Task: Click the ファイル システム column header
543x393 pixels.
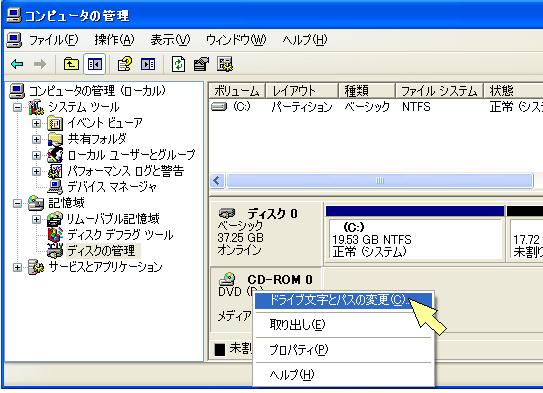Action: [439, 91]
